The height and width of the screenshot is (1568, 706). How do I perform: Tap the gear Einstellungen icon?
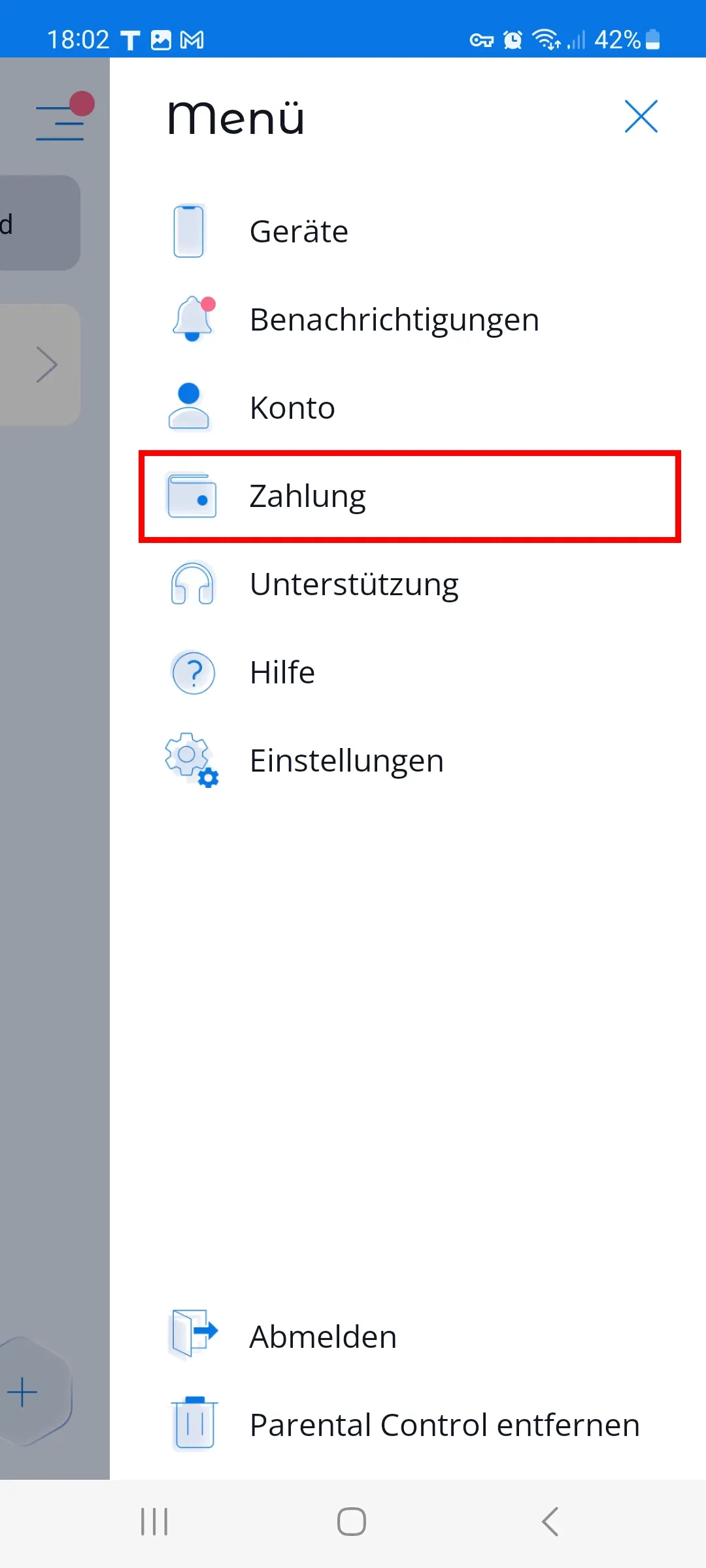coord(191,759)
